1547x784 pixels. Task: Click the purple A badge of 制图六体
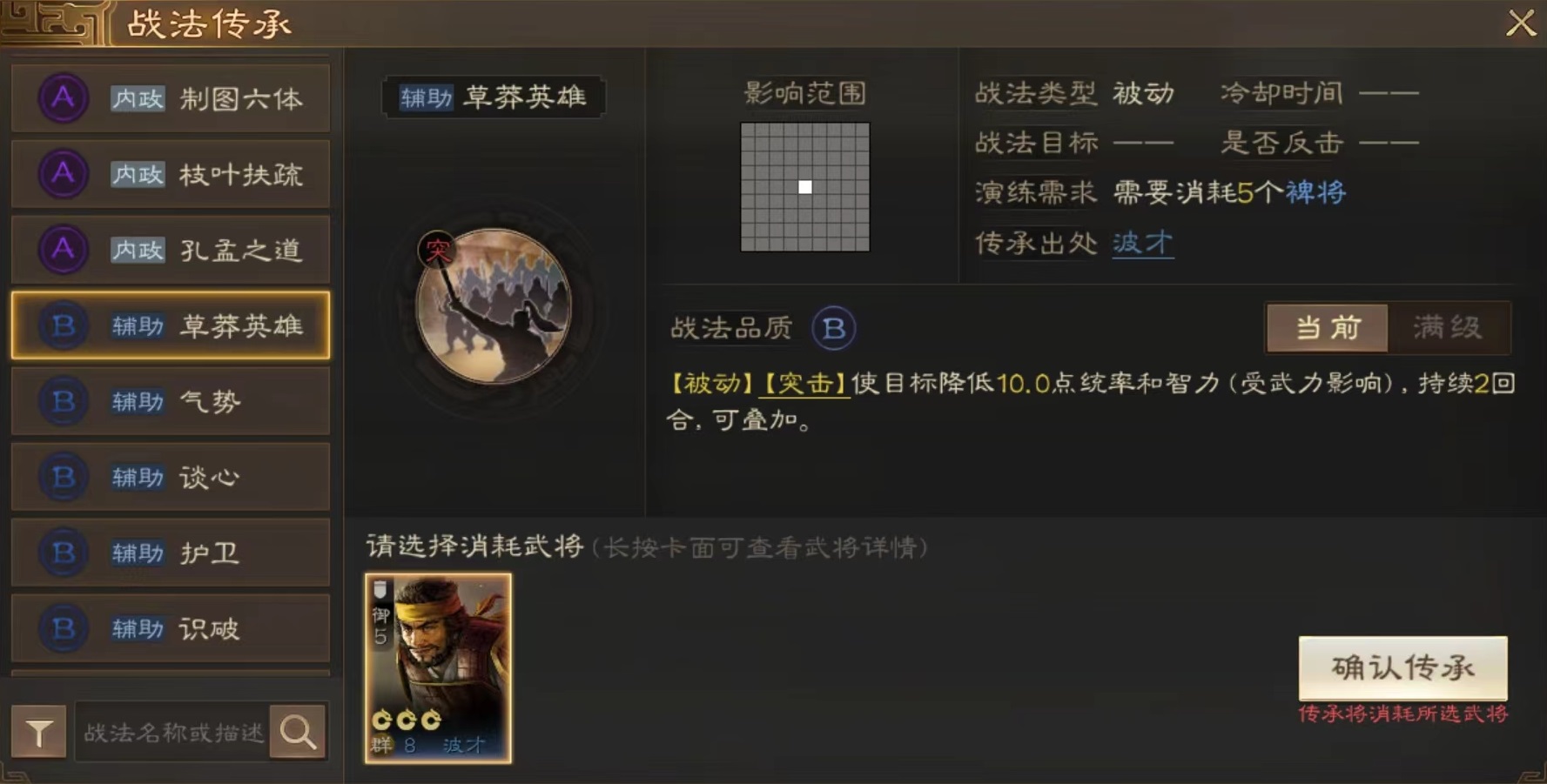[63, 98]
